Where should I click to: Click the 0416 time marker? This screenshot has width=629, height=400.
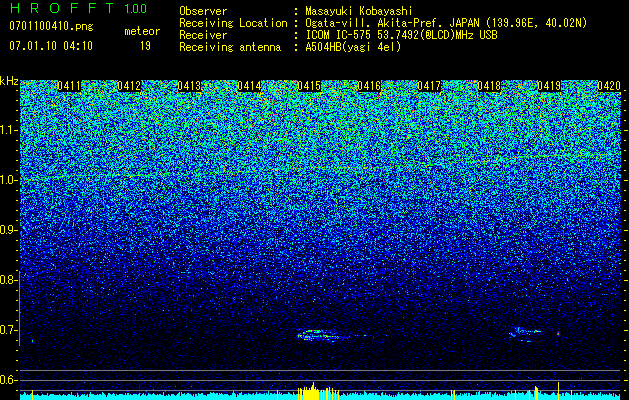click(369, 86)
